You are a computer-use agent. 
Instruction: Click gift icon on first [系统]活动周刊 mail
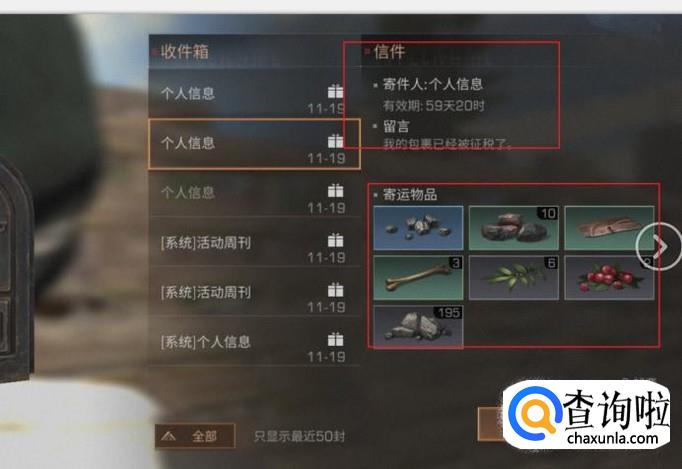coord(335,240)
